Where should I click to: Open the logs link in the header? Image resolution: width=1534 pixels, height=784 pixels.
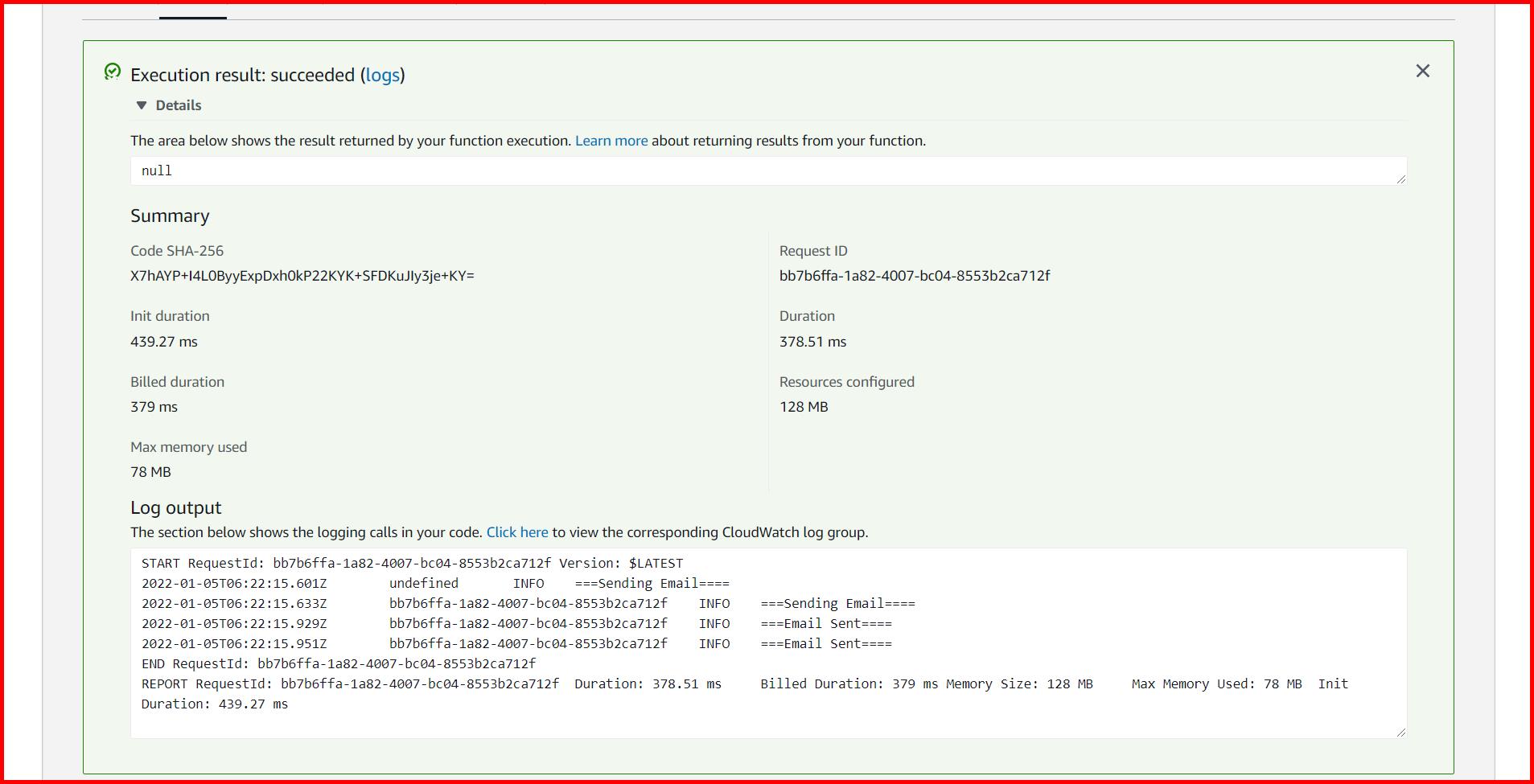click(384, 75)
